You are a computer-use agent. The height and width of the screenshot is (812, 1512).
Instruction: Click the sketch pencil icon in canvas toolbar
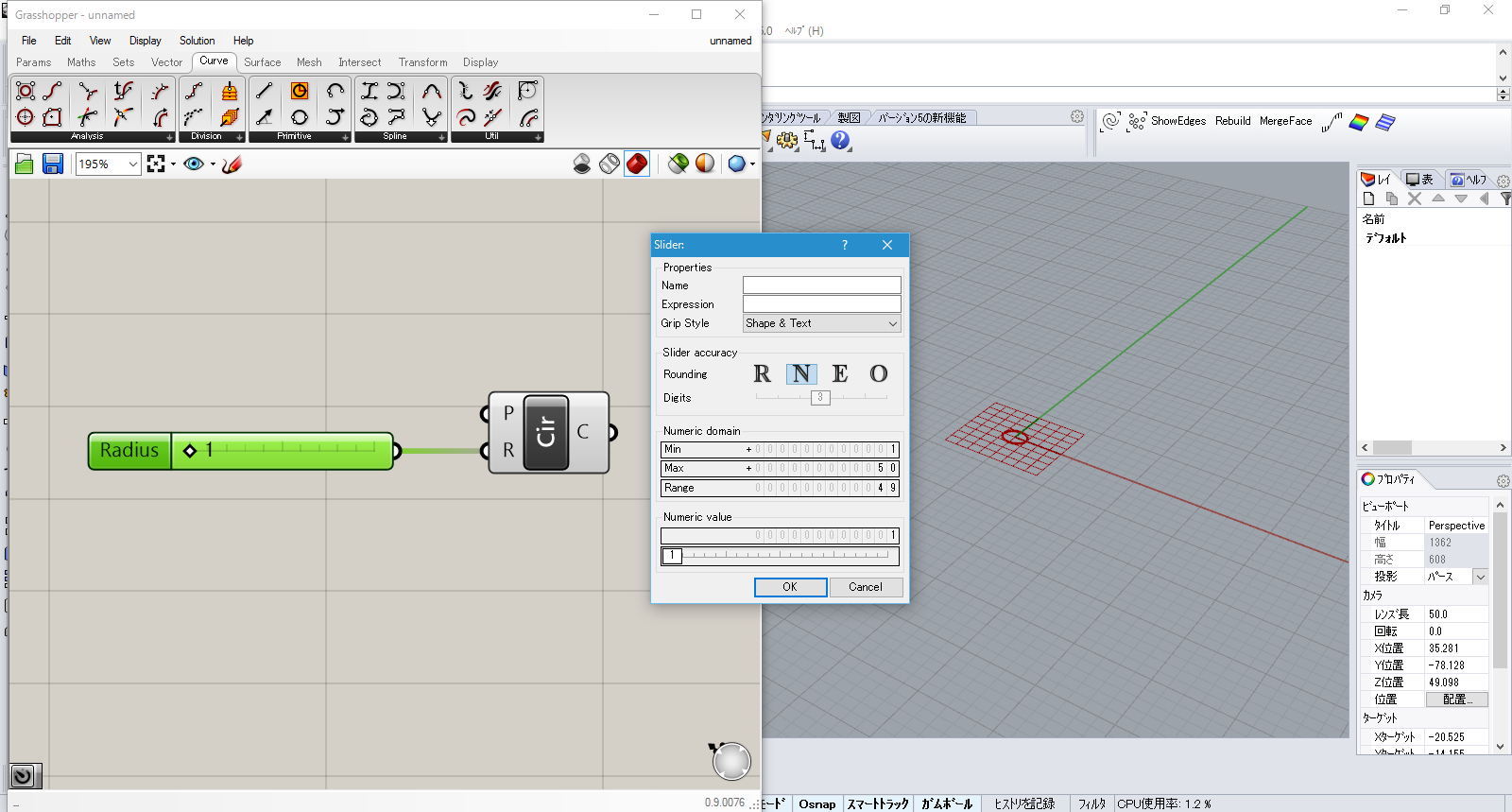(232, 164)
